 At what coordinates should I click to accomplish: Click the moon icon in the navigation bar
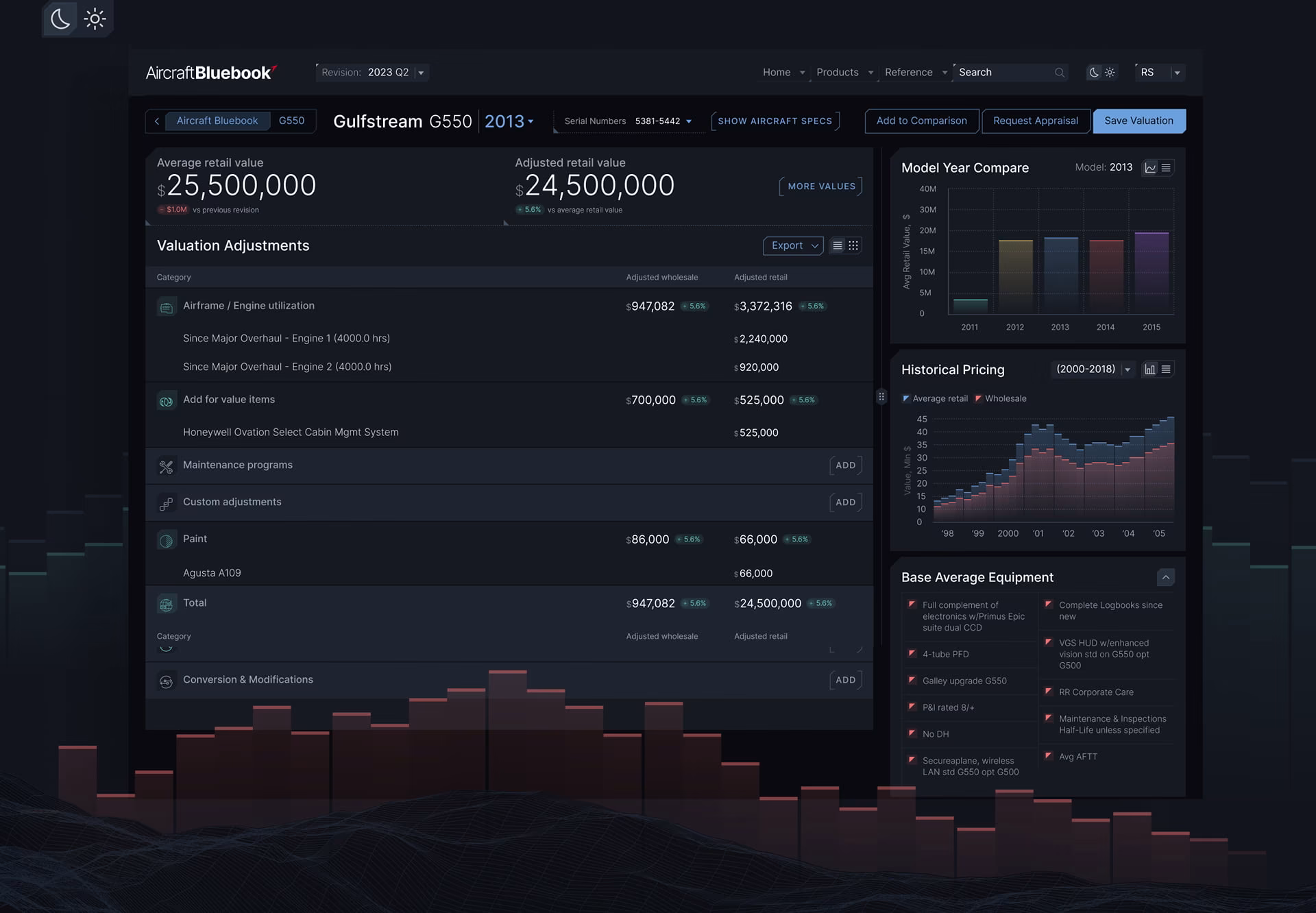tap(1095, 72)
